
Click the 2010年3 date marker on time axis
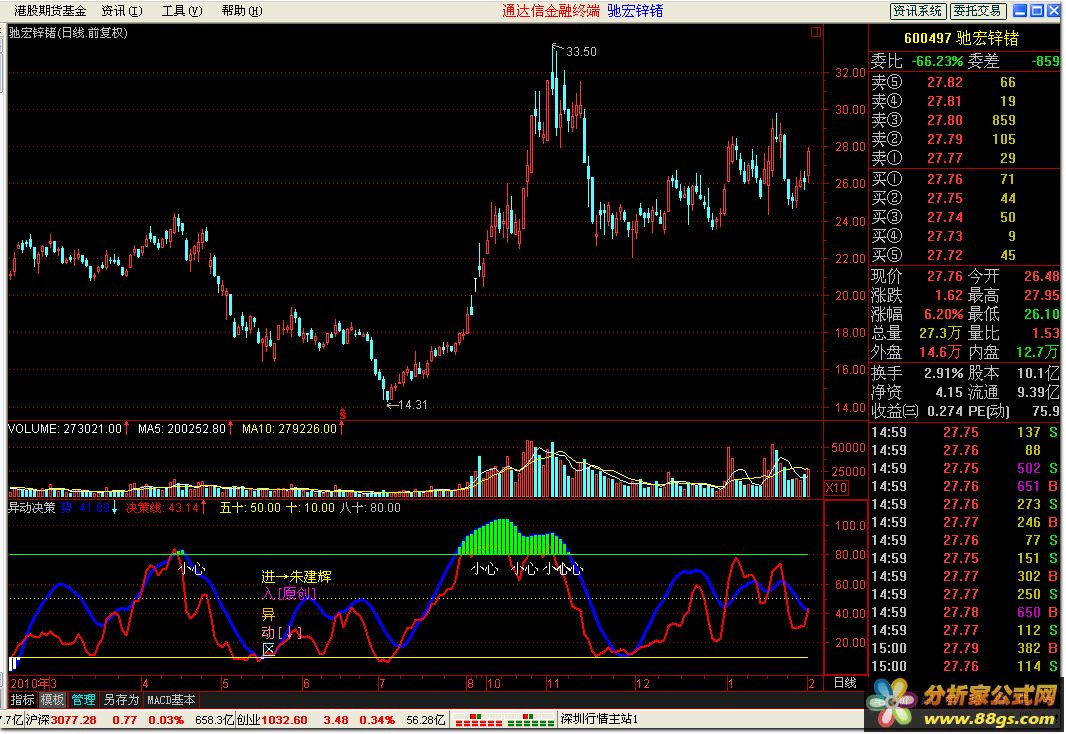(x=33, y=684)
